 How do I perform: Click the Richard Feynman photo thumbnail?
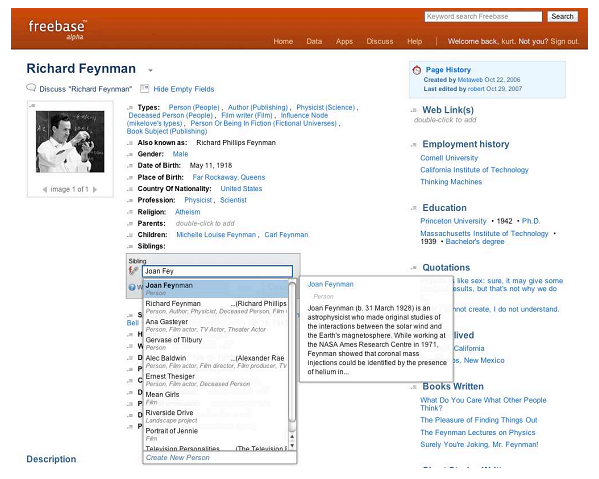70,142
